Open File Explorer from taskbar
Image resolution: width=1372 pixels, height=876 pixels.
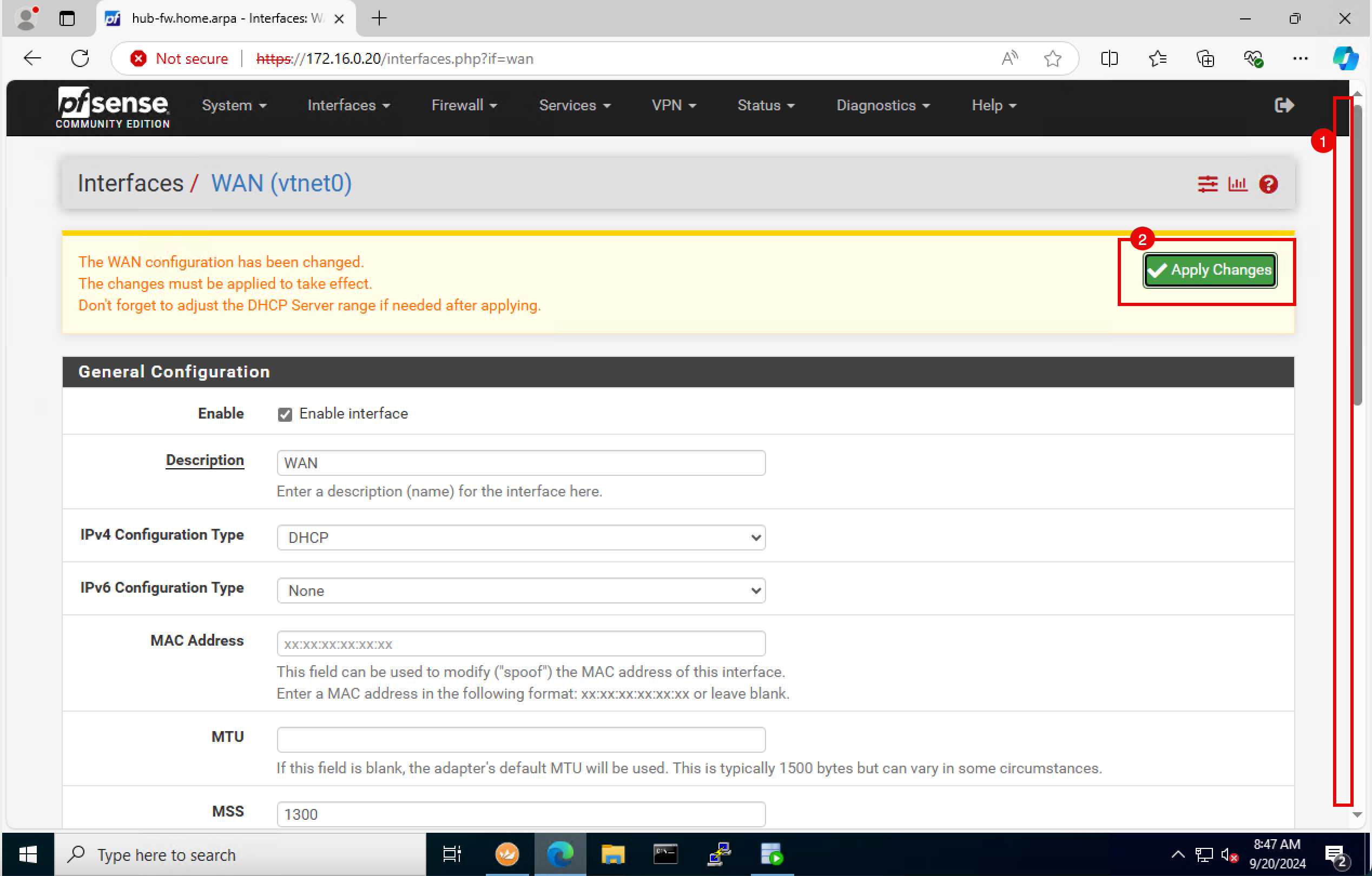click(x=612, y=854)
